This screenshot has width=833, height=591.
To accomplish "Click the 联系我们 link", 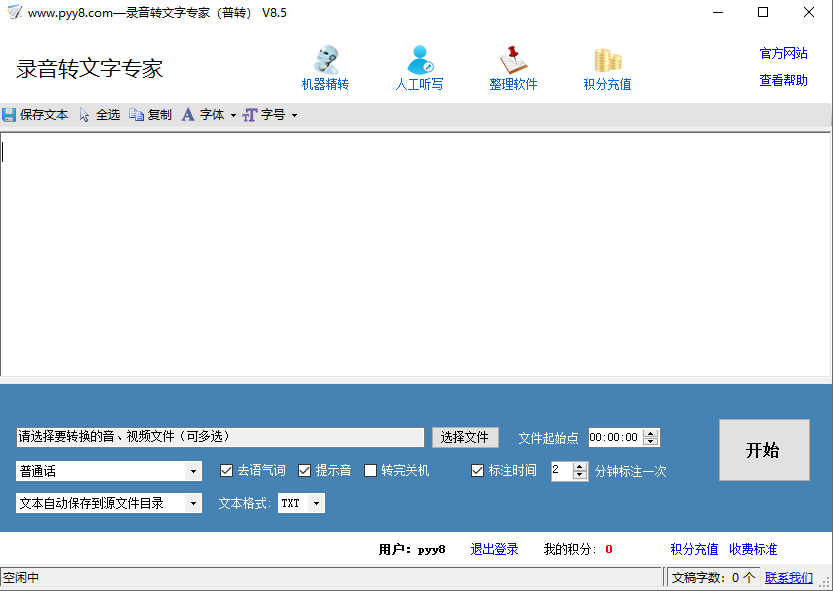I will (788, 578).
